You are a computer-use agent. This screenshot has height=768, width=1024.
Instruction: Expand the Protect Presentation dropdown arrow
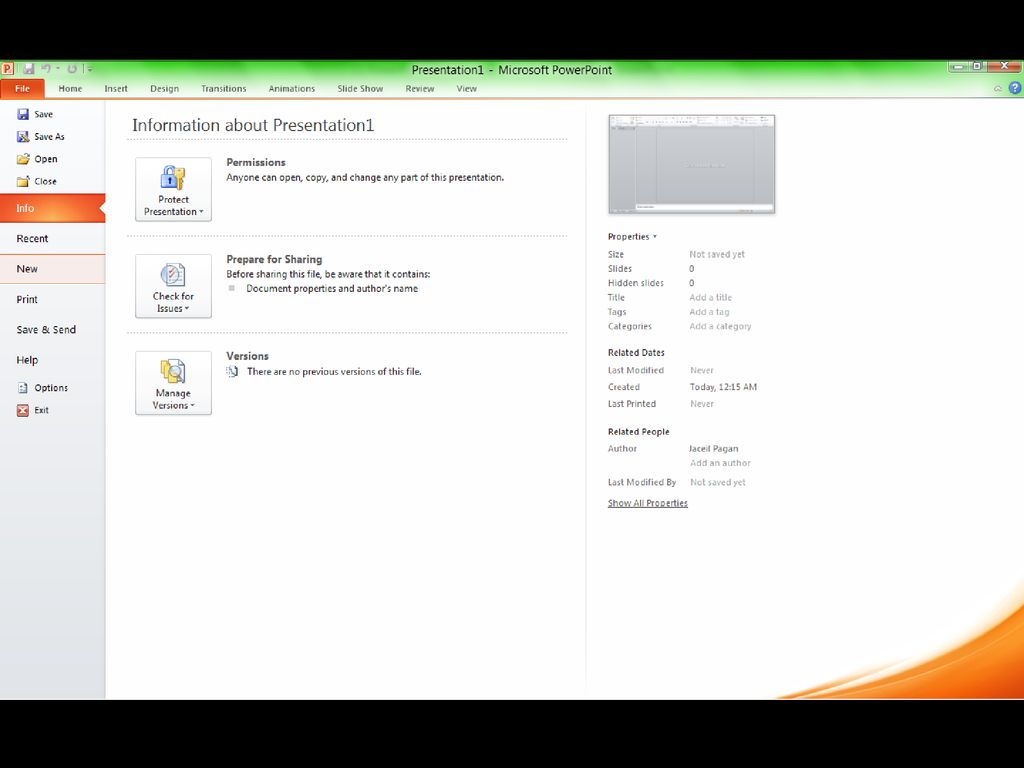pos(201,212)
